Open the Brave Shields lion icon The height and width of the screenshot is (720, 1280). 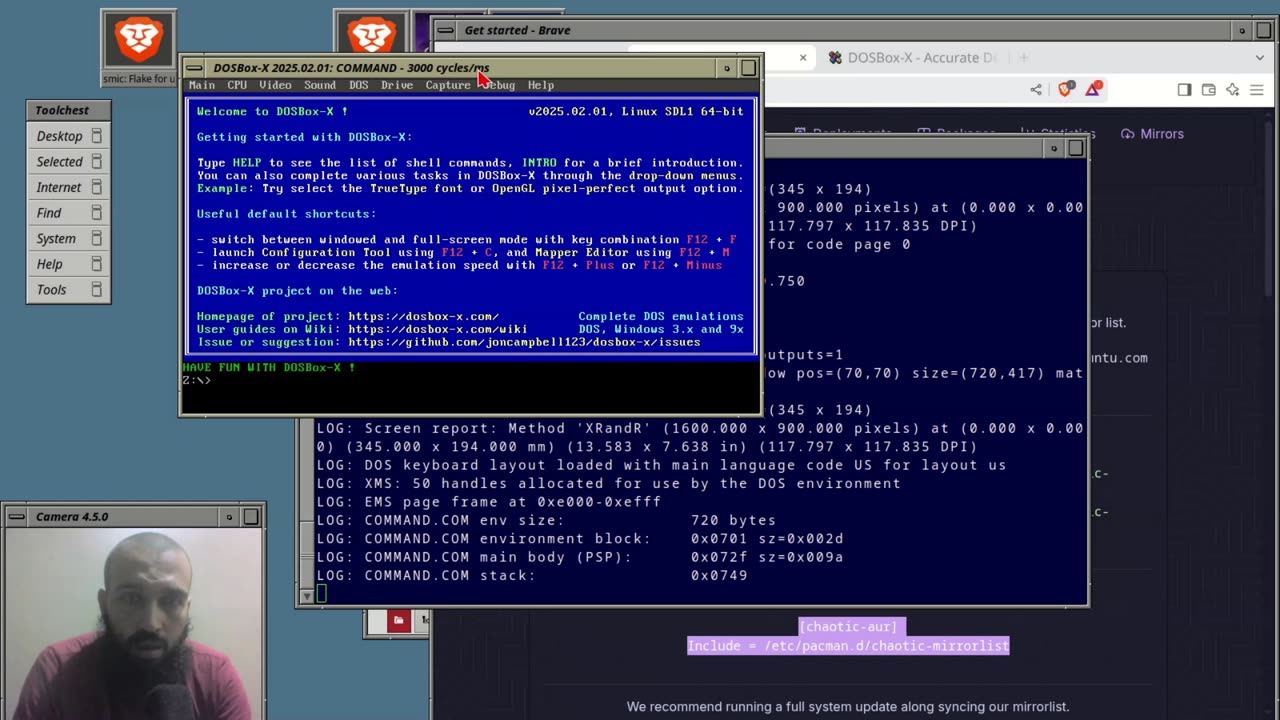point(1066,89)
